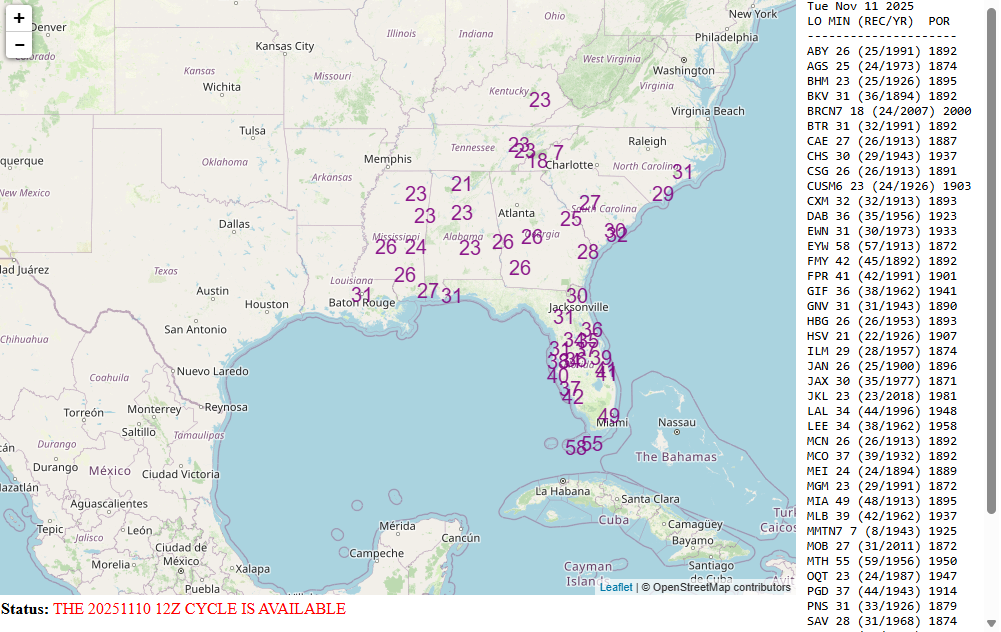Select the 23 marker in Kentucky
Screen dimensions: 1001x632
(x=540, y=100)
